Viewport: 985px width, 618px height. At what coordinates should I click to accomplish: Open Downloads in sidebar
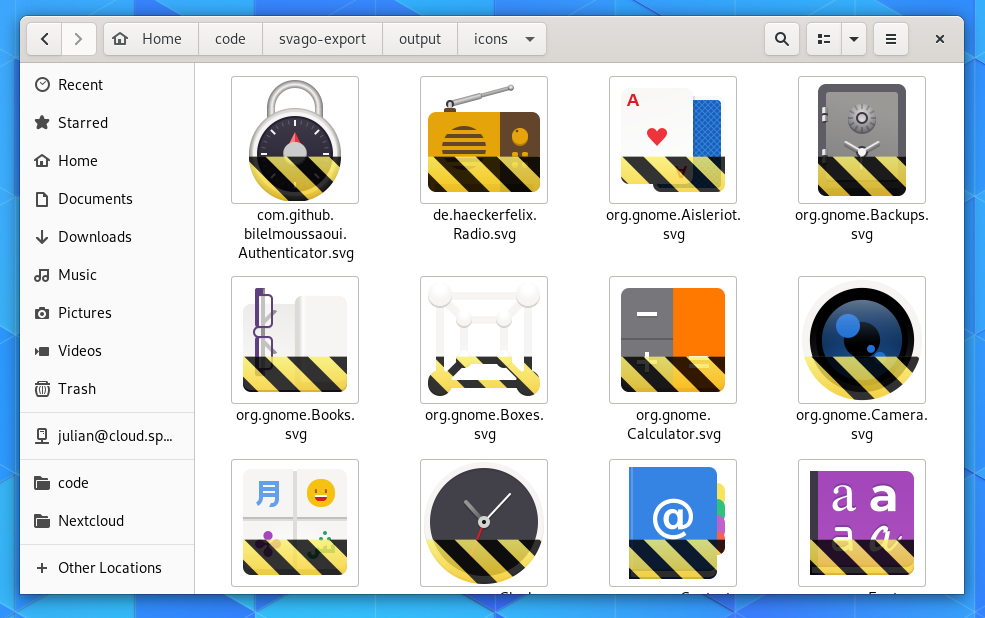[x=107, y=237]
